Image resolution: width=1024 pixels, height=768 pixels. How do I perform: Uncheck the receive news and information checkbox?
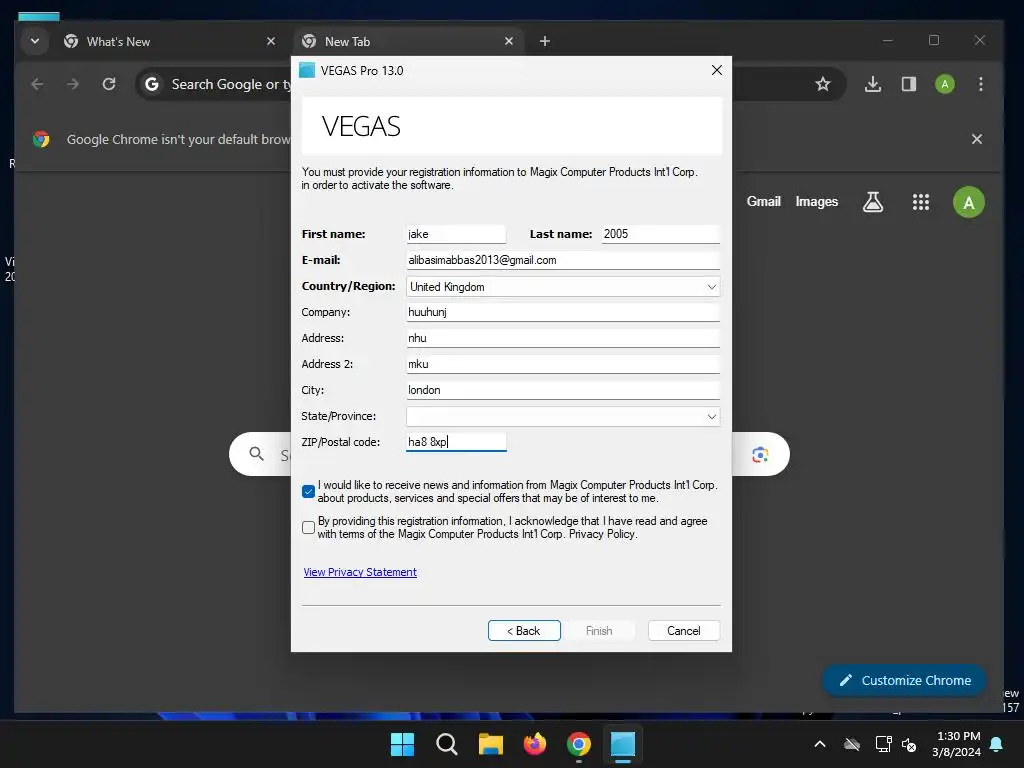pyautogui.click(x=309, y=491)
